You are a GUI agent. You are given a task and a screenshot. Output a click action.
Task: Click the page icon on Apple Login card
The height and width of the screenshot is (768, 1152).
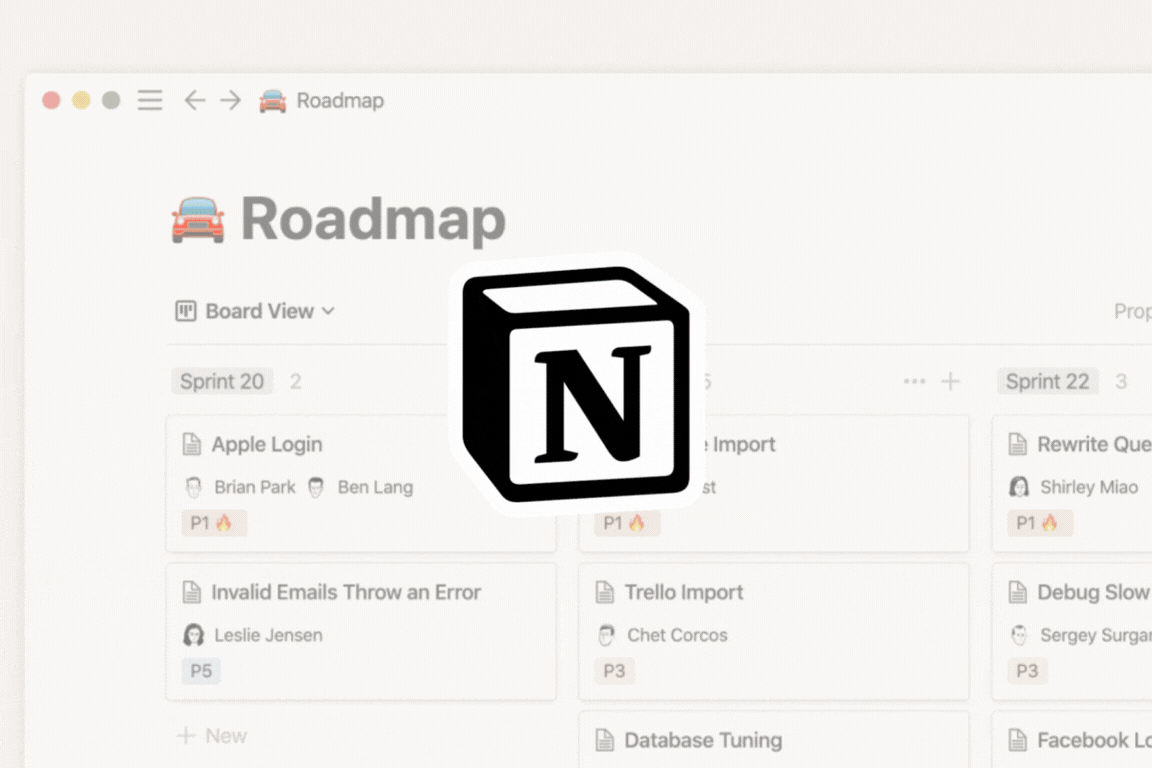point(192,445)
